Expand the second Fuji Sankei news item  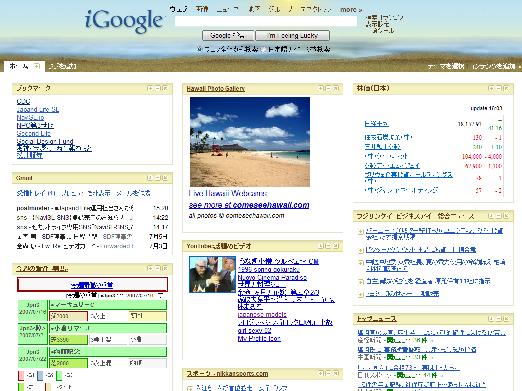(361, 250)
